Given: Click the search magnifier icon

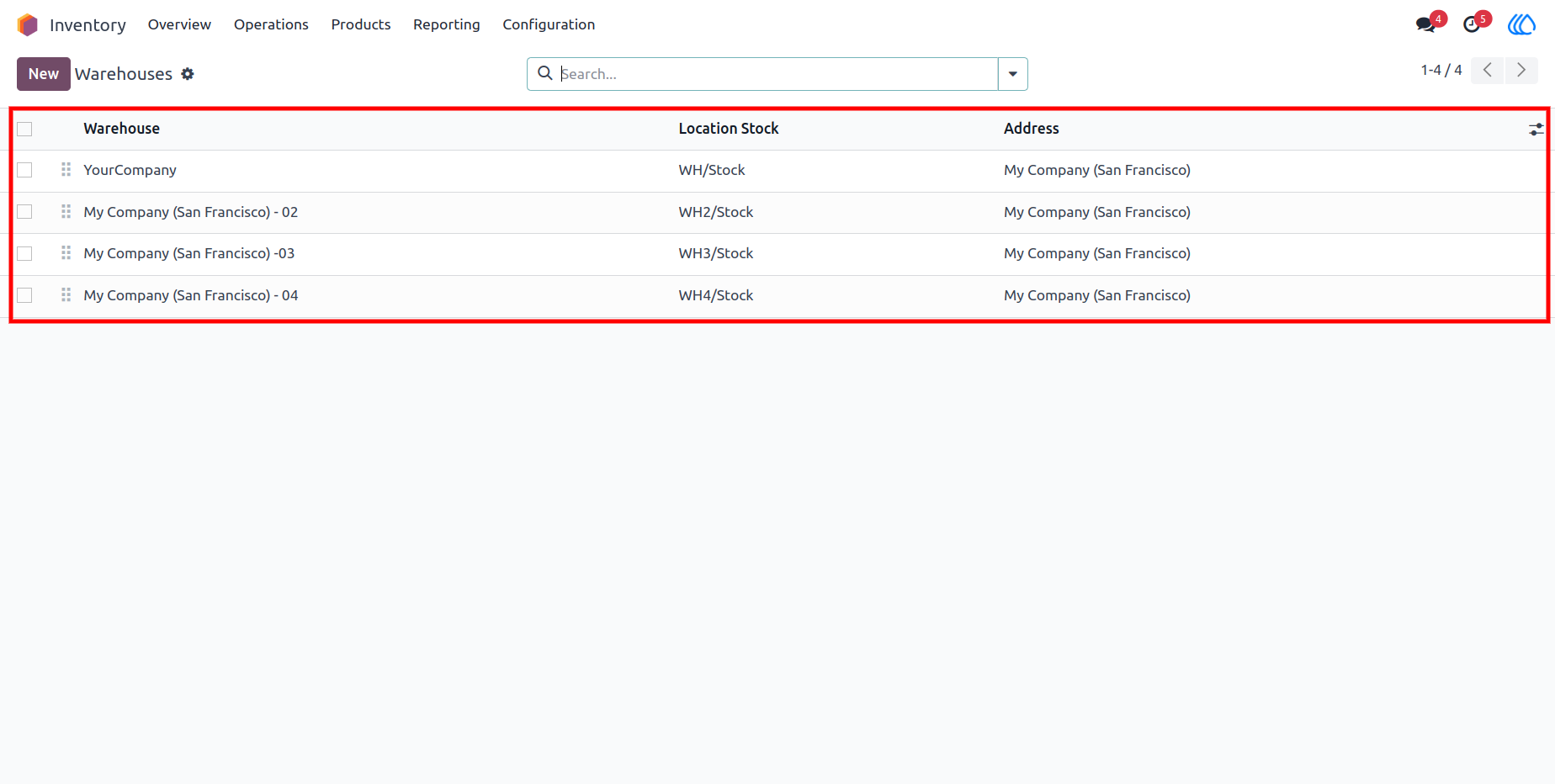Looking at the screenshot, I should (x=545, y=73).
